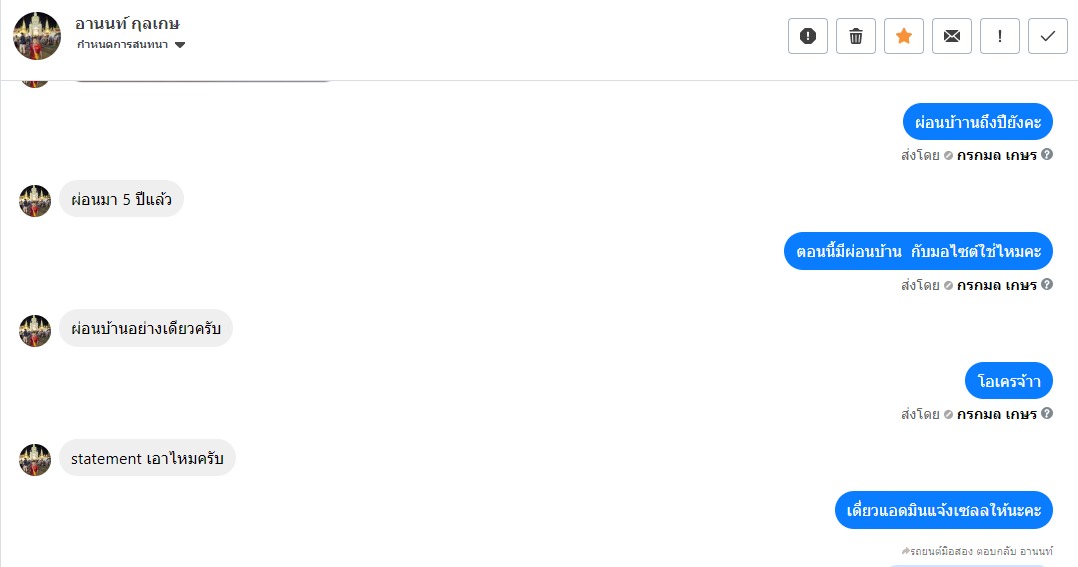Image resolution: width=1078 pixels, height=567 pixels.
Task: Click avatar beside statement เอาไหมครับ message
Action: (x=35, y=460)
